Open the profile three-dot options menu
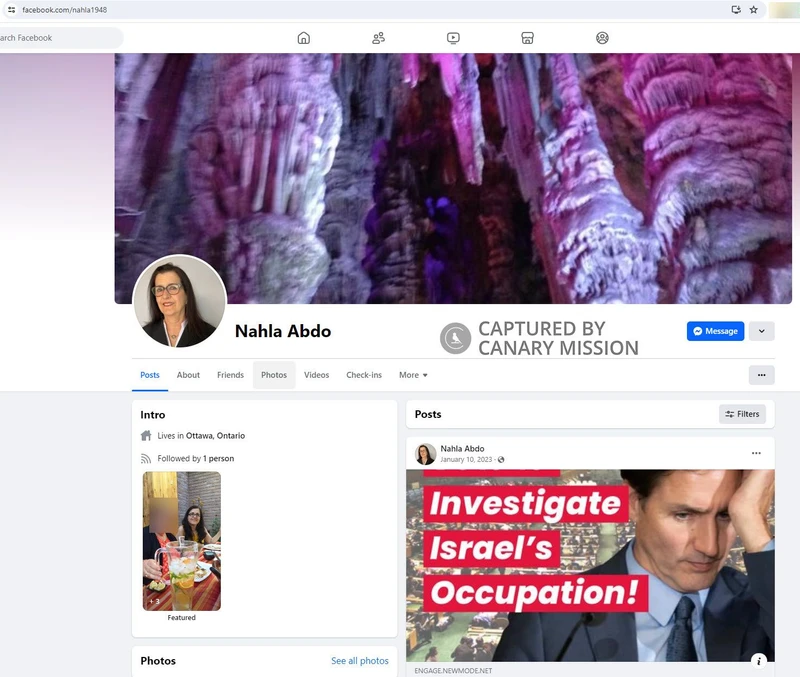The width and height of the screenshot is (800, 677). (x=761, y=375)
